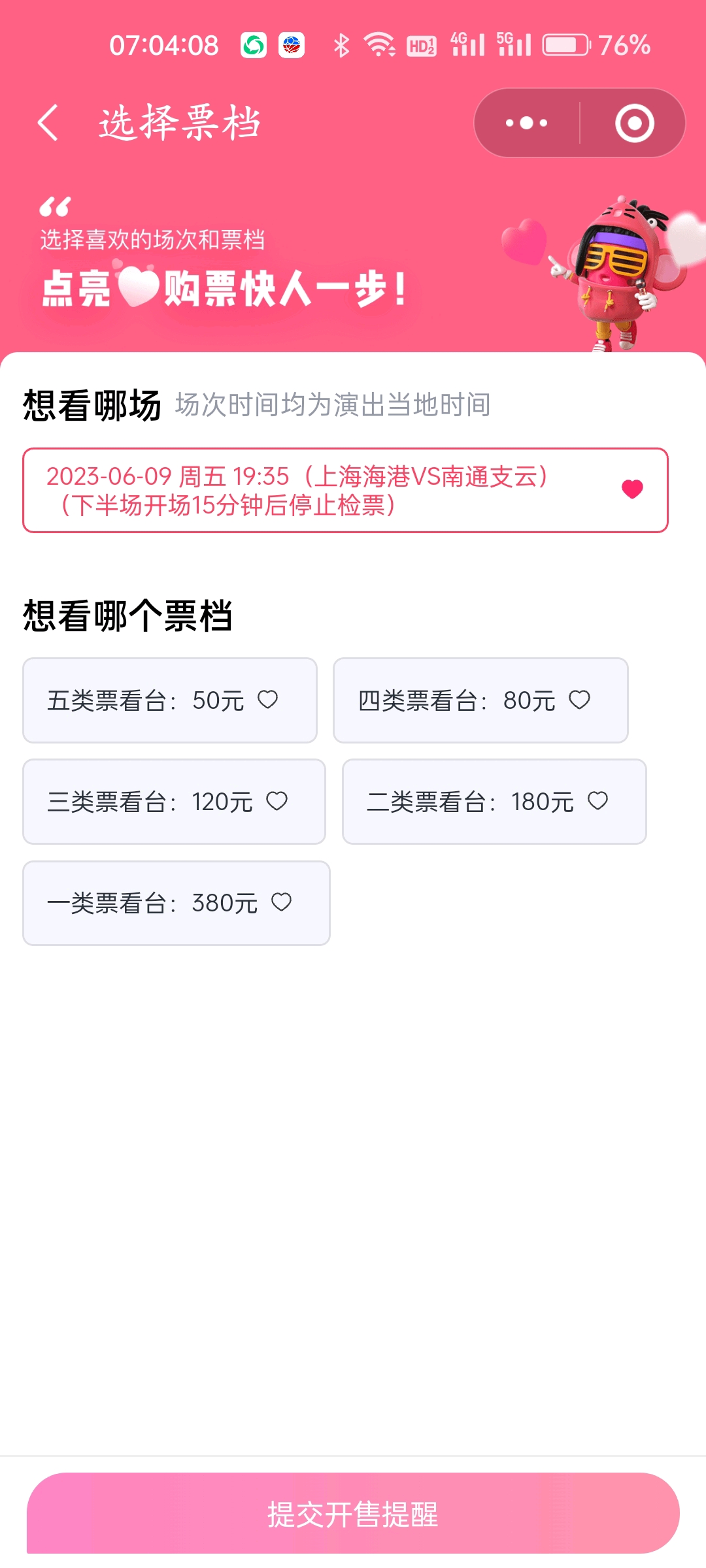Choose the 一类票看台 380元 ticket tier

(176, 903)
